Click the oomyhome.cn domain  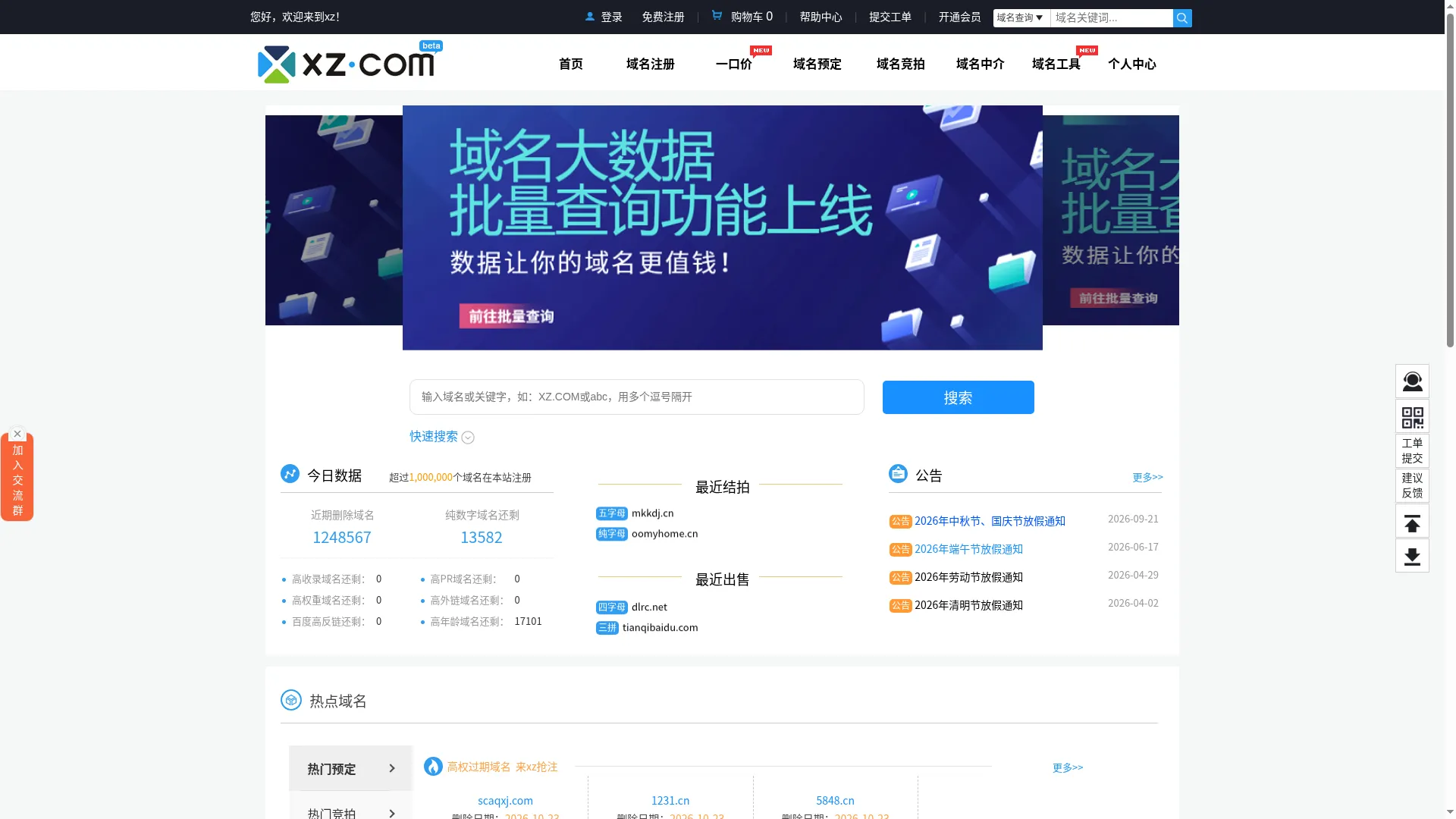[x=664, y=534]
